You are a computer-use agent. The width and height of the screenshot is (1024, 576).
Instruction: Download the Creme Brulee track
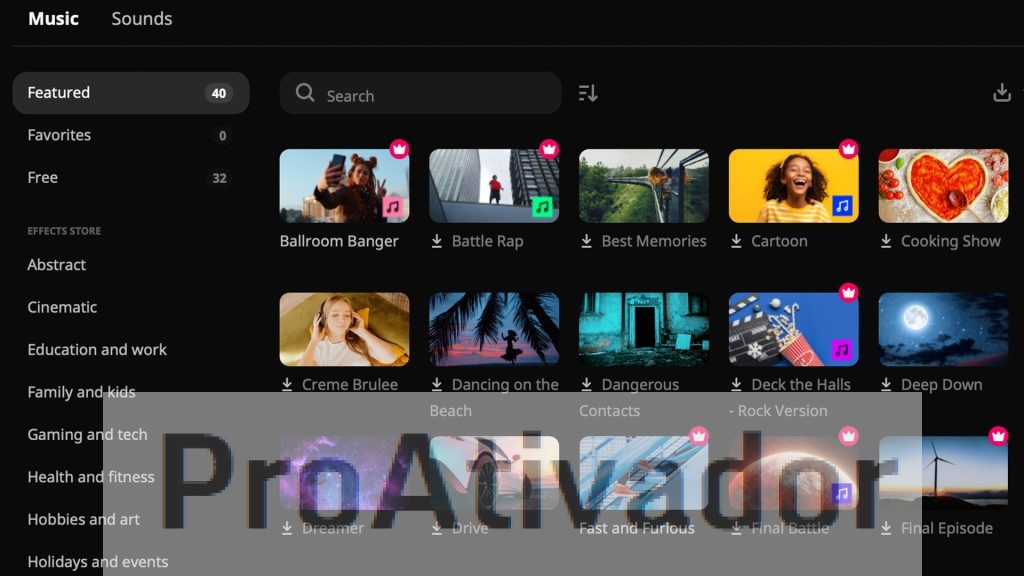coord(288,384)
